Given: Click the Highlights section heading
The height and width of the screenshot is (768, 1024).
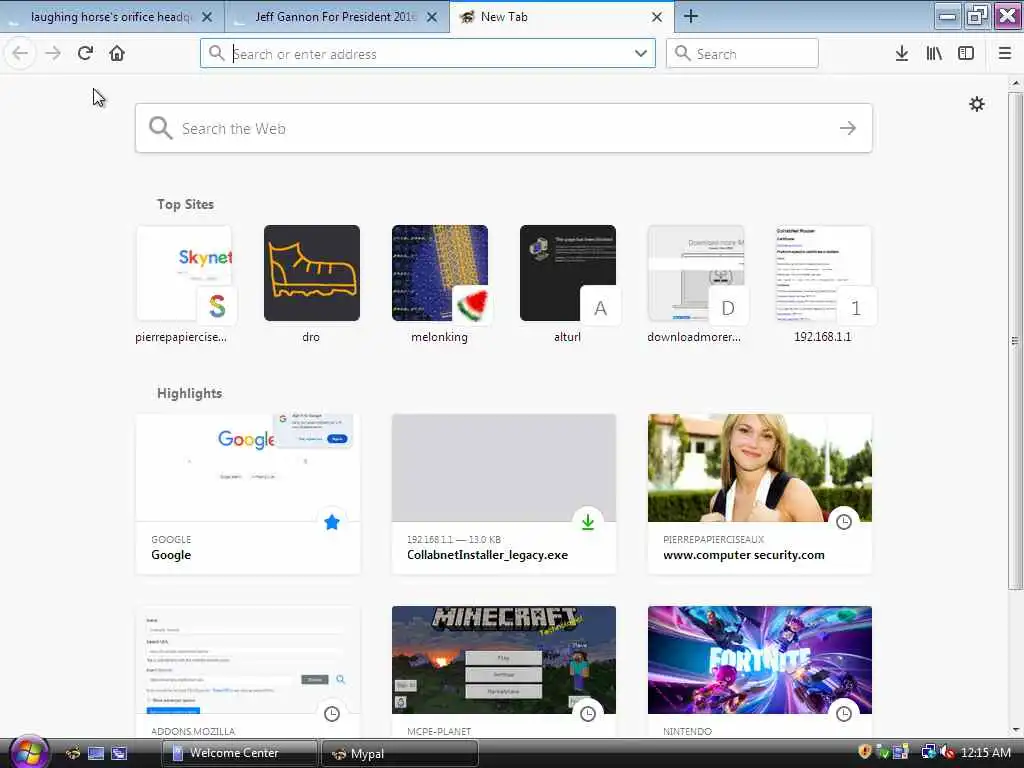Looking at the screenshot, I should tap(189, 393).
